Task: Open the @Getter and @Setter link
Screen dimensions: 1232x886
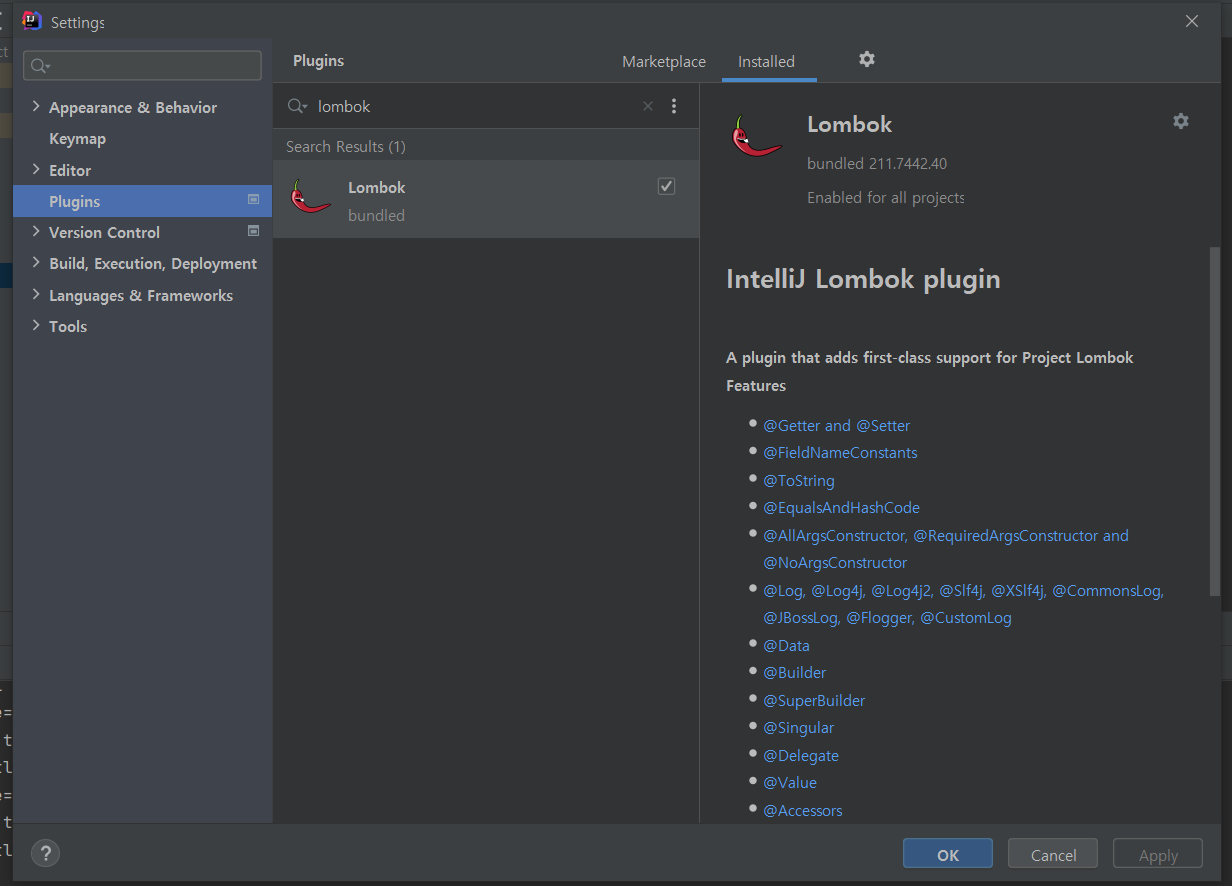Action: (837, 425)
